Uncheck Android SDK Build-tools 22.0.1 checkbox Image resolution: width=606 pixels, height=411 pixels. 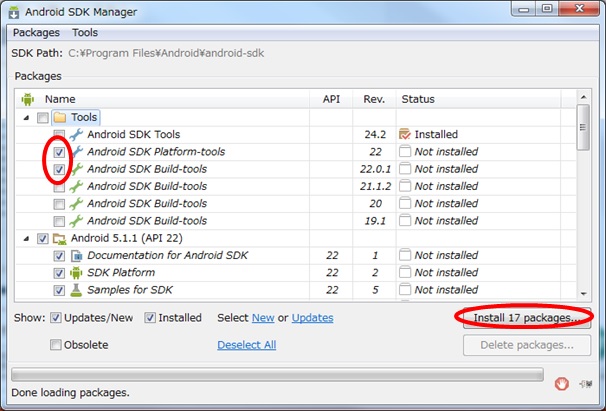59,169
